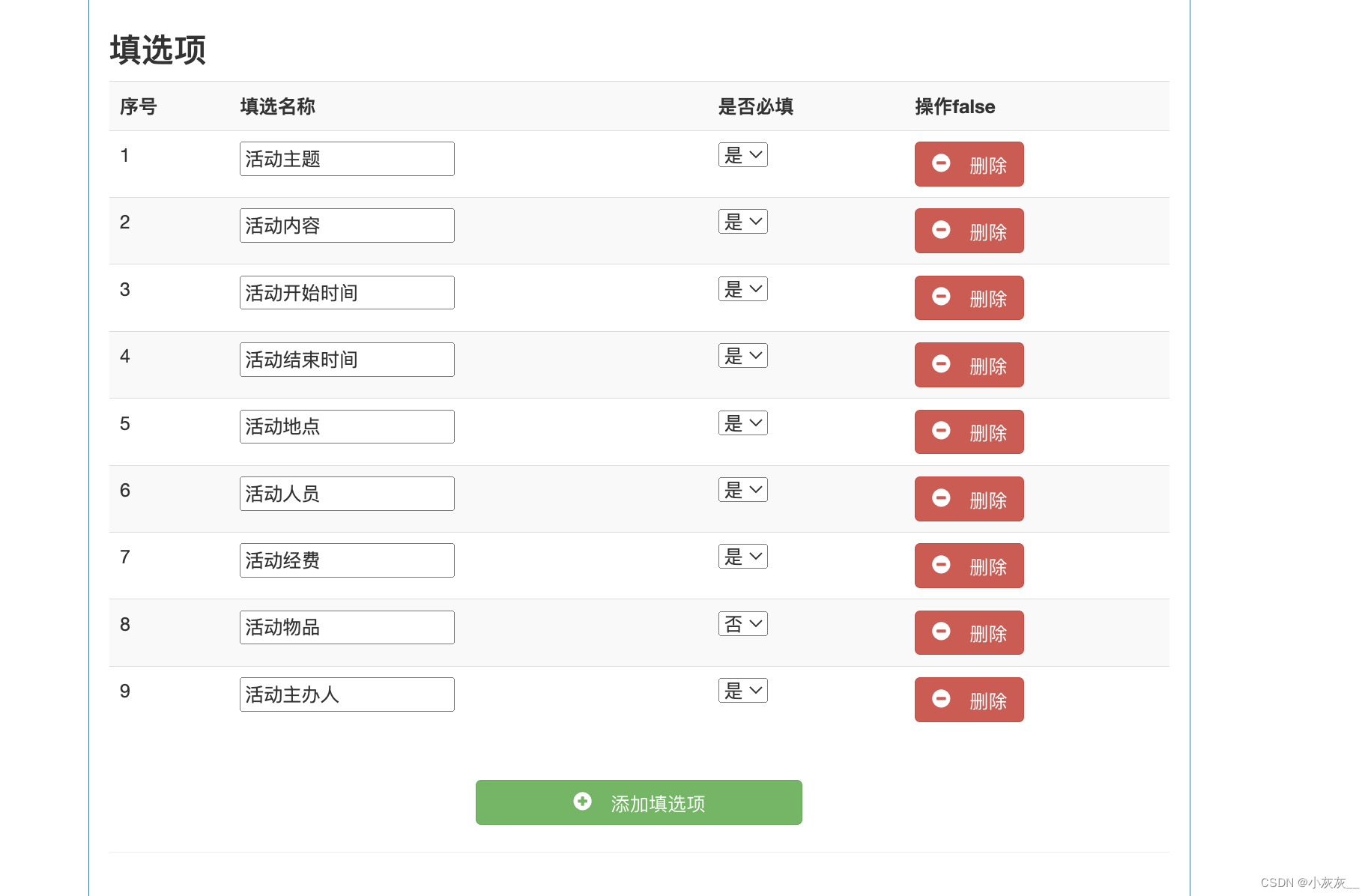The height and width of the screenshot is (896, 1371).
Task: Click the minus icon beside 活动内容 delete
Action: 942,231
